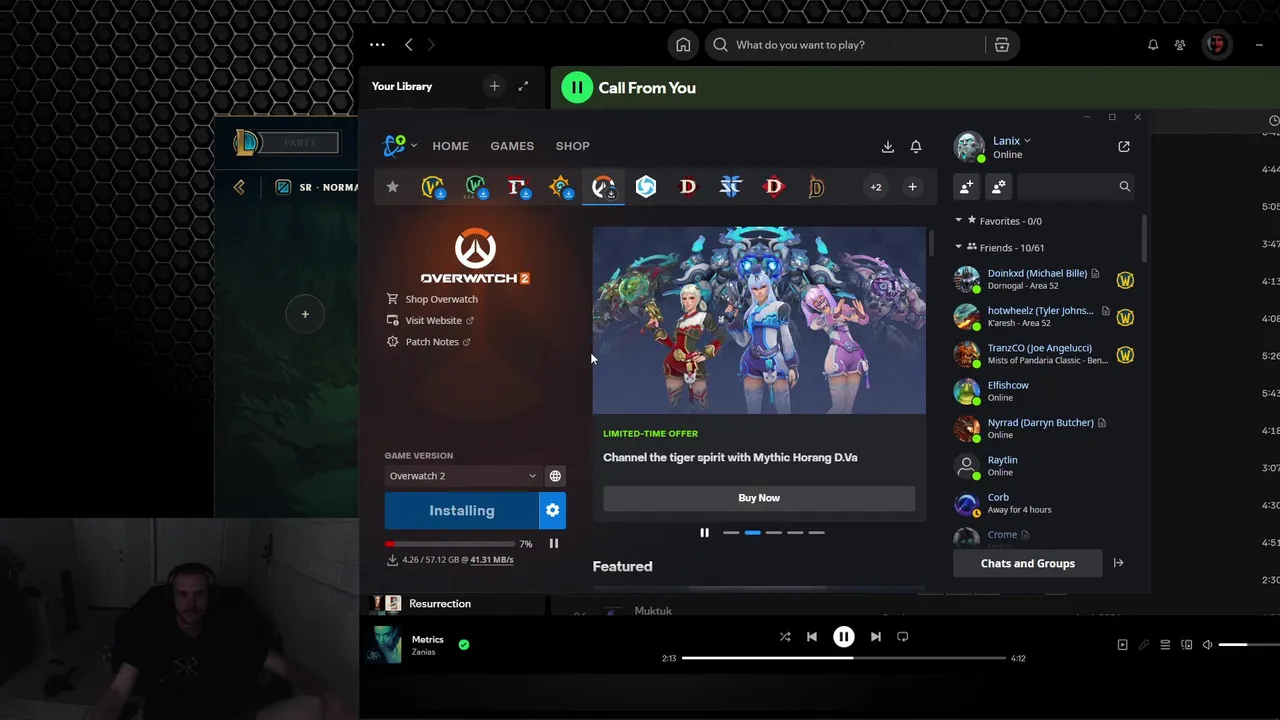Image resolution: width=1280 pixels, height=720 pixels.
Task: Skip to previous track in Spotify
Action: 812,637
